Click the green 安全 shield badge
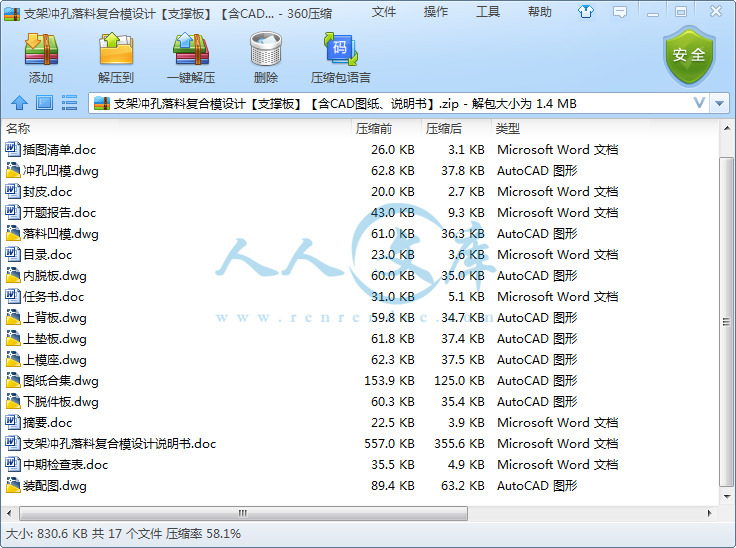Image resolution: width=736 pixels, height=548 pixels. pyautogui.click(x=689, y=55)
